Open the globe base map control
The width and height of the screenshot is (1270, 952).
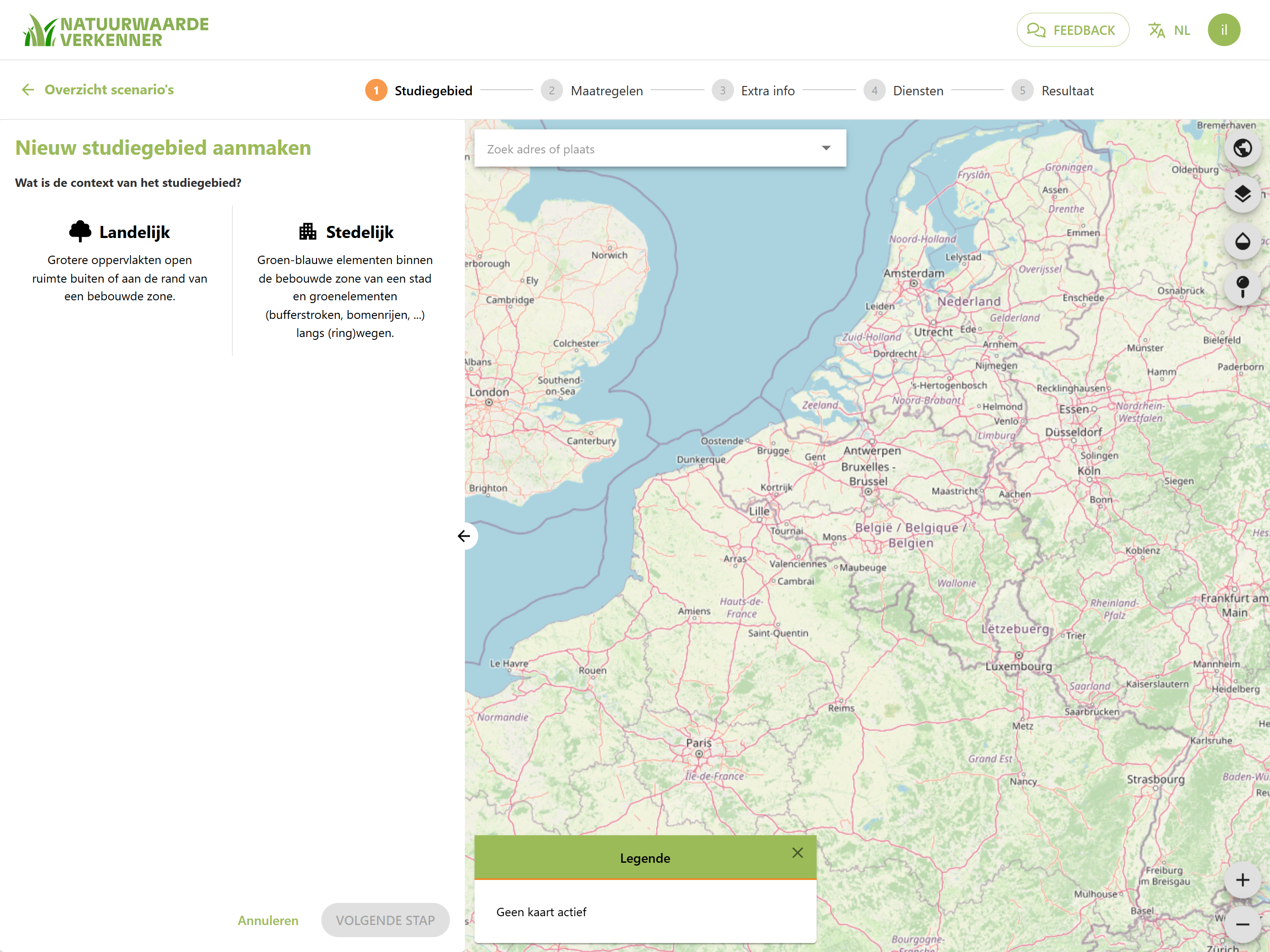(1243, 149)
